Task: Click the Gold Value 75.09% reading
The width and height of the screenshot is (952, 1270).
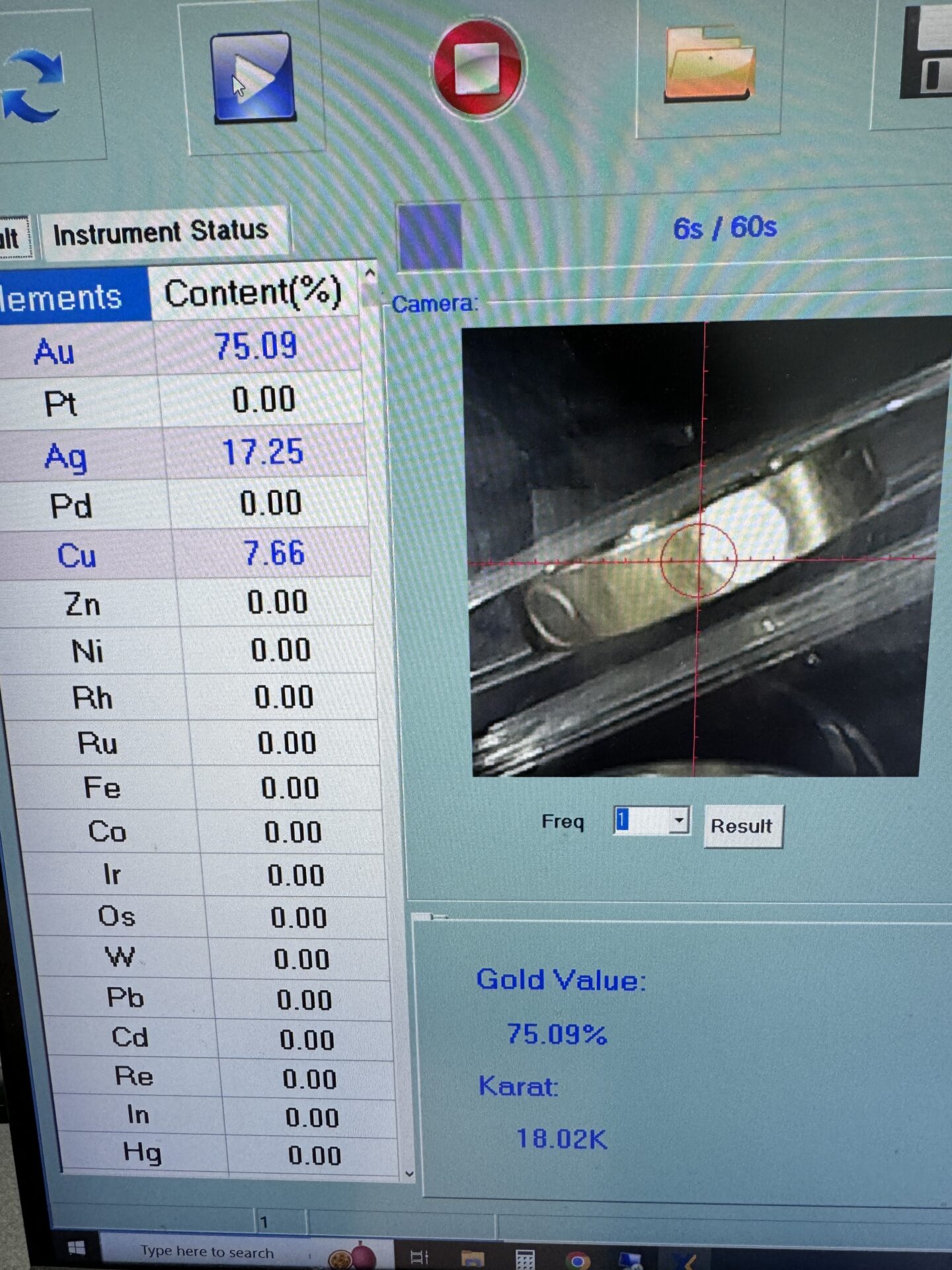Action: point(557,1034)
